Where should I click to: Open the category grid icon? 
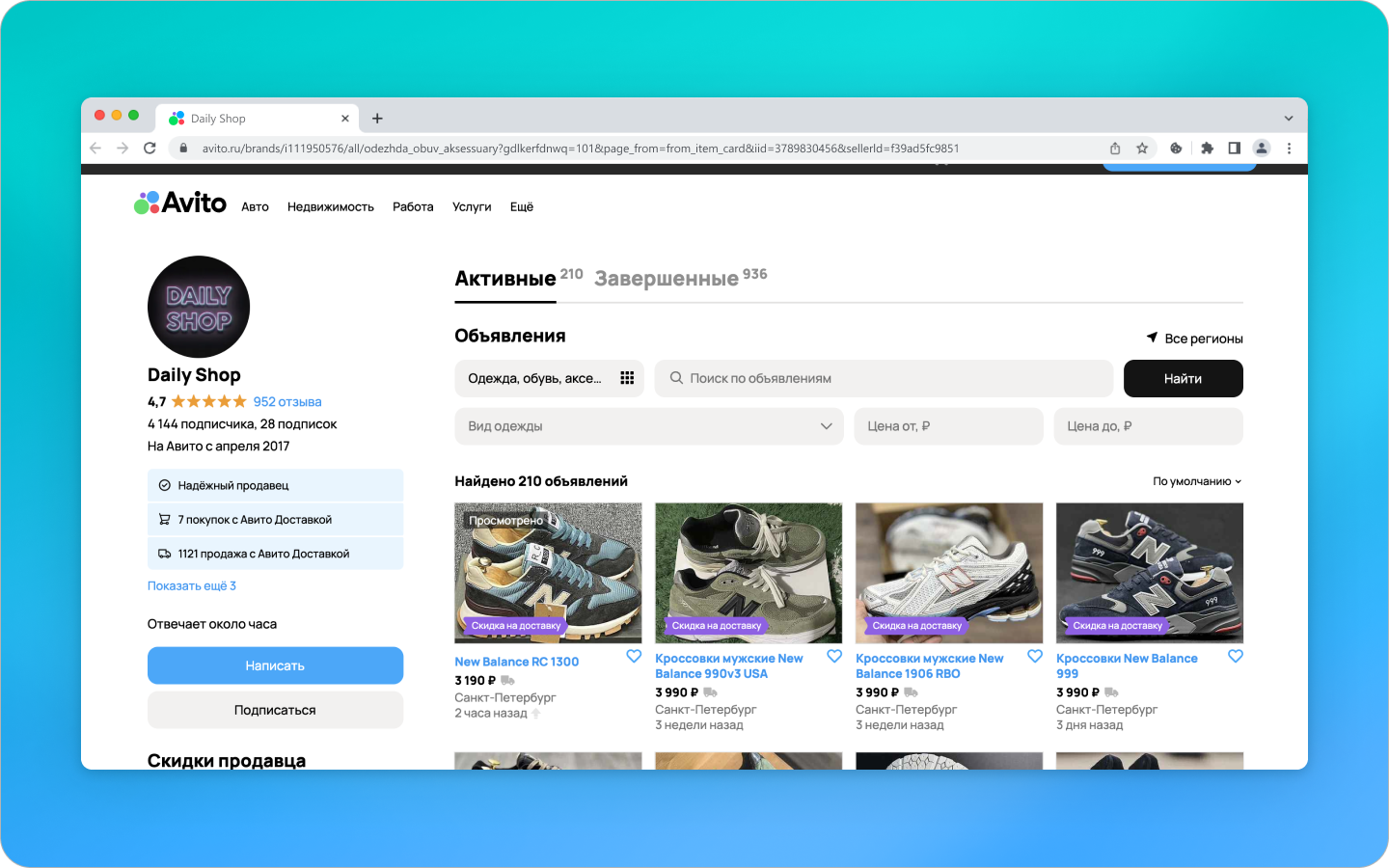pyautogui.click(x=627, y=378)
